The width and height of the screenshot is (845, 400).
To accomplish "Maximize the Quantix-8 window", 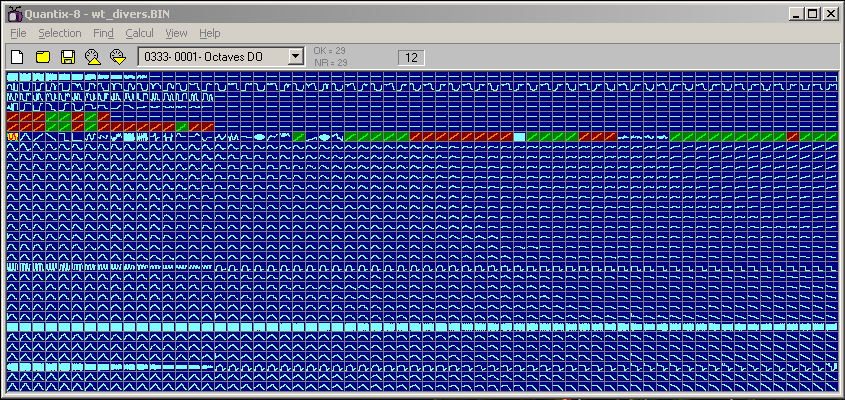I will (x=813, y=15).
